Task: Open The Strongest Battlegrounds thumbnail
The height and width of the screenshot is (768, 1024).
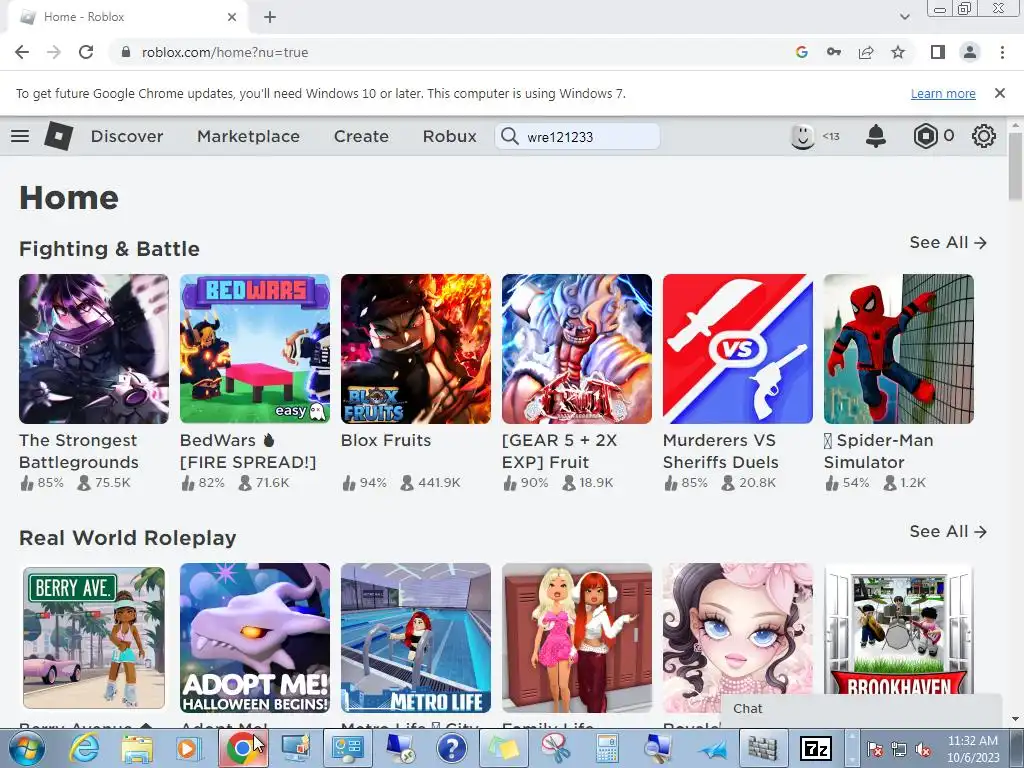Action: [x=94, y=349]
